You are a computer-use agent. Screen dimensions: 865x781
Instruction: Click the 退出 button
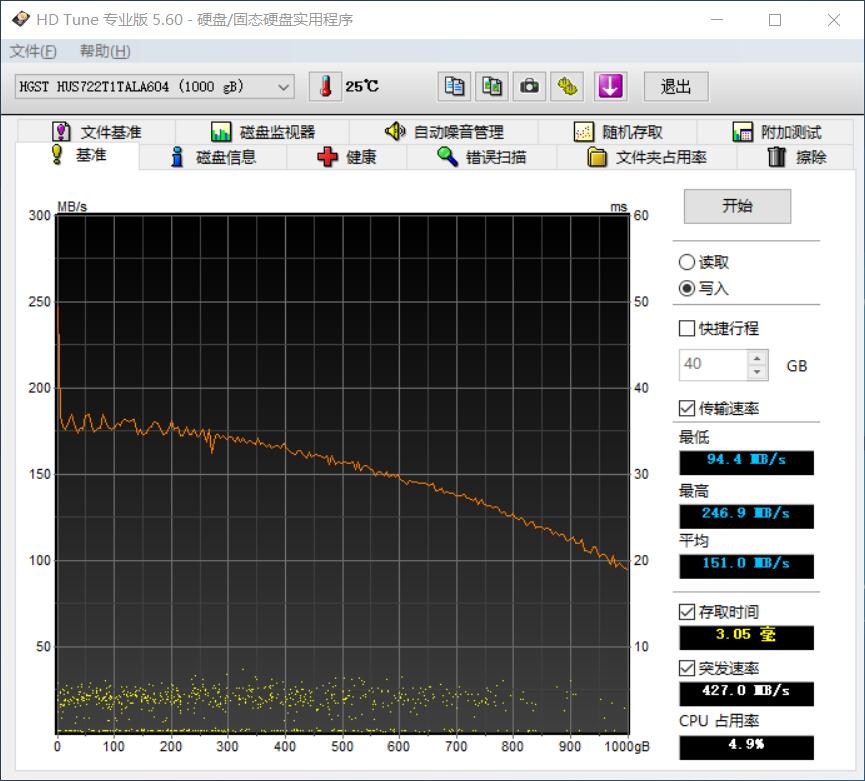coord(676,87)
